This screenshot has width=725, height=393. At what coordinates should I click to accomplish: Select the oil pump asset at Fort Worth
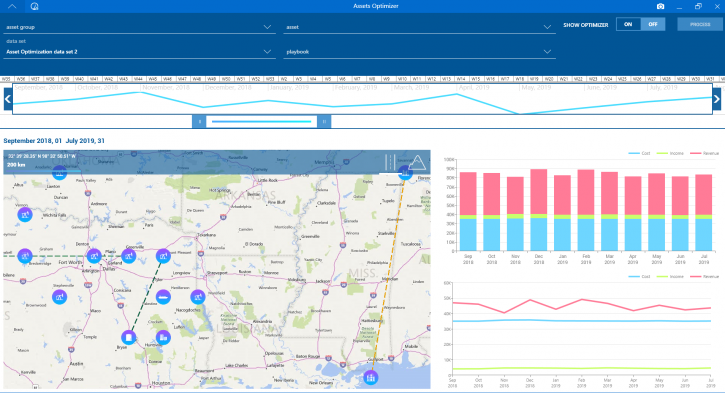point(94,256)
